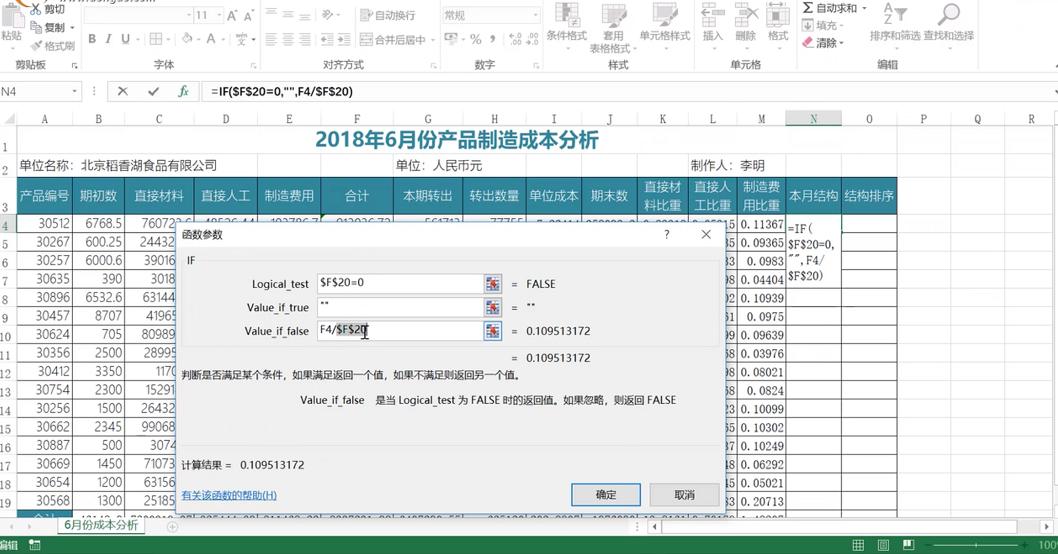Click the Increase Decimal icon
Screen dimensions: 1058x554
516,40
